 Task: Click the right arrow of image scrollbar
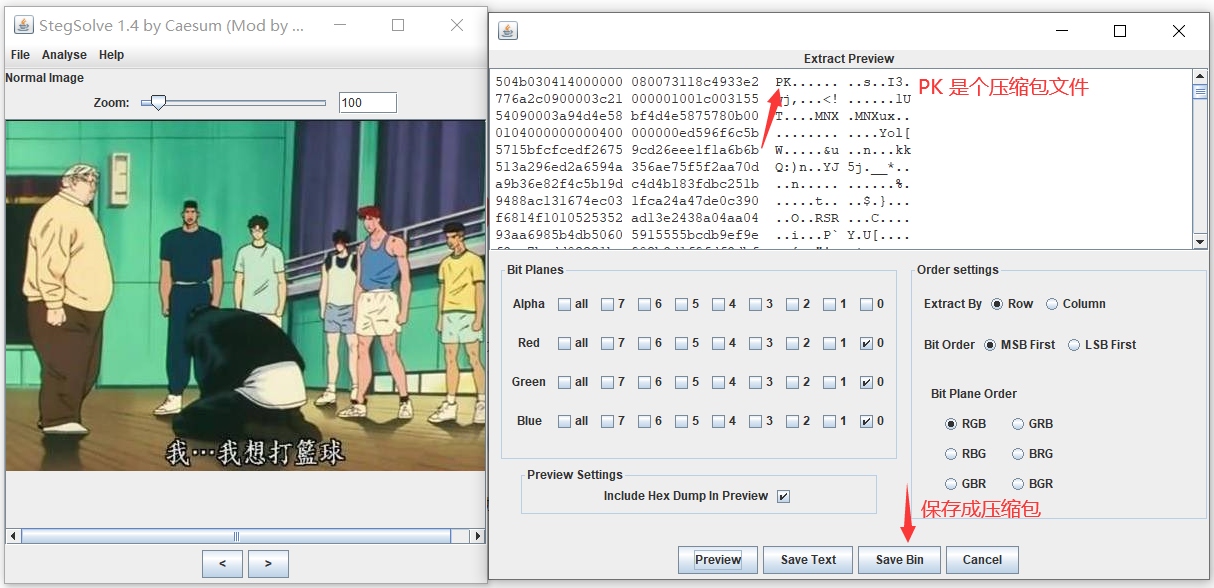point(478,536)
